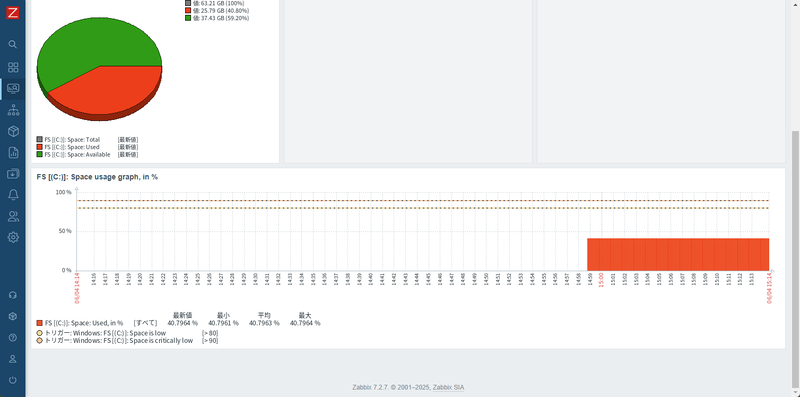Click the gray Space: Total legend square
800x397 pixels.
click(39, 139)
